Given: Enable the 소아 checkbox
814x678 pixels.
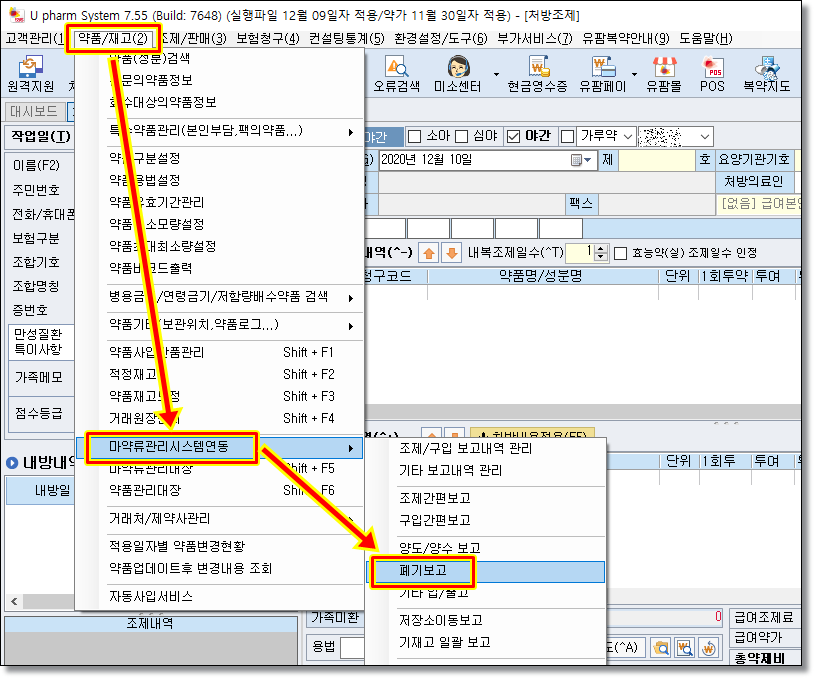Looking at the screenshot, I should click(414, 137).
